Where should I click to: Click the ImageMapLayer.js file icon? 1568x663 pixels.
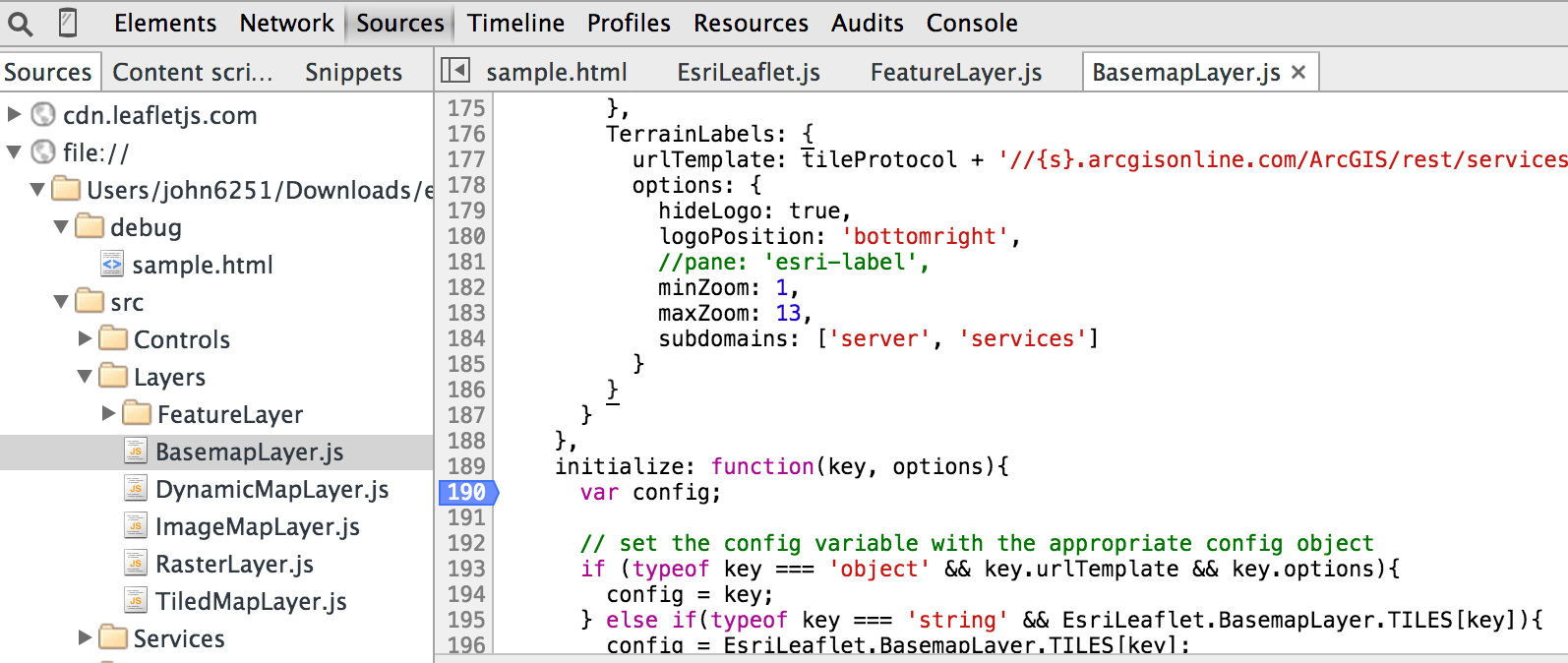[136, 525]
